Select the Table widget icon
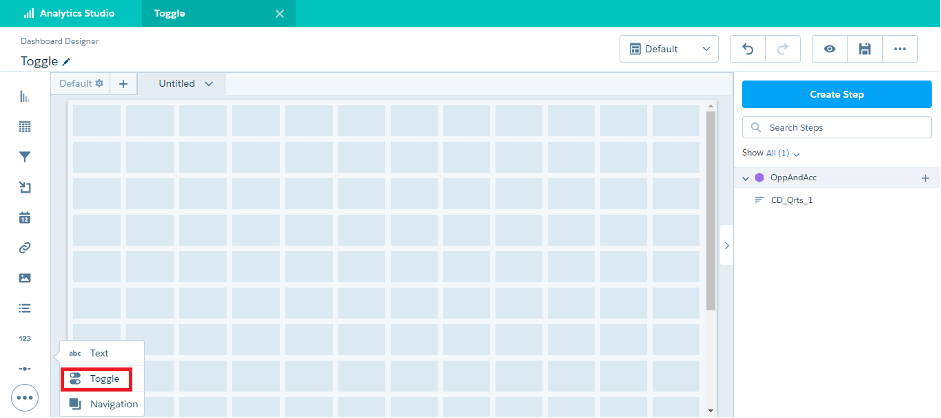This screenshot has width=941, height=418. [x=25, y=127]
